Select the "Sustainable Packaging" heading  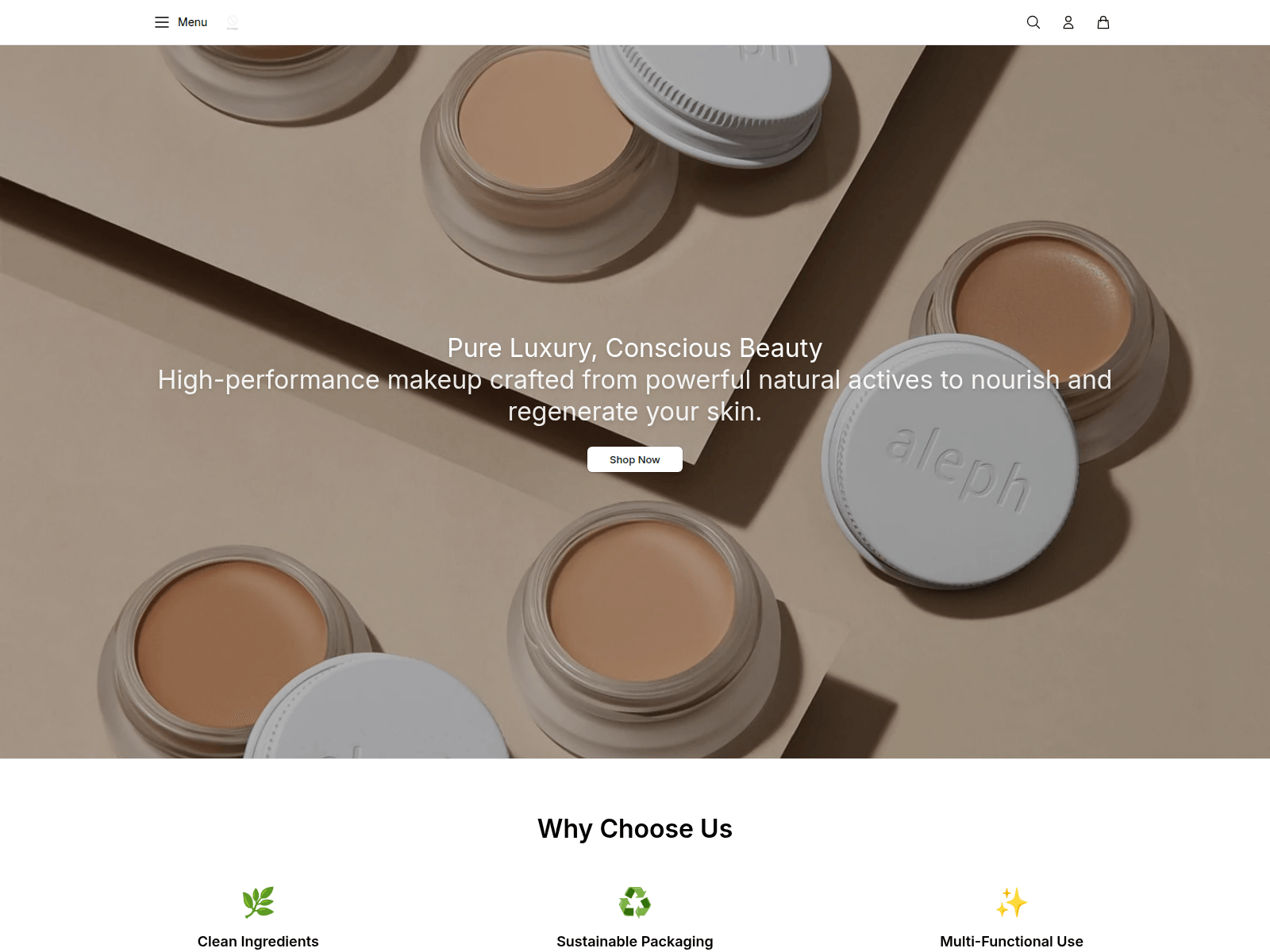pyautogui.click(x=635, y=942)
